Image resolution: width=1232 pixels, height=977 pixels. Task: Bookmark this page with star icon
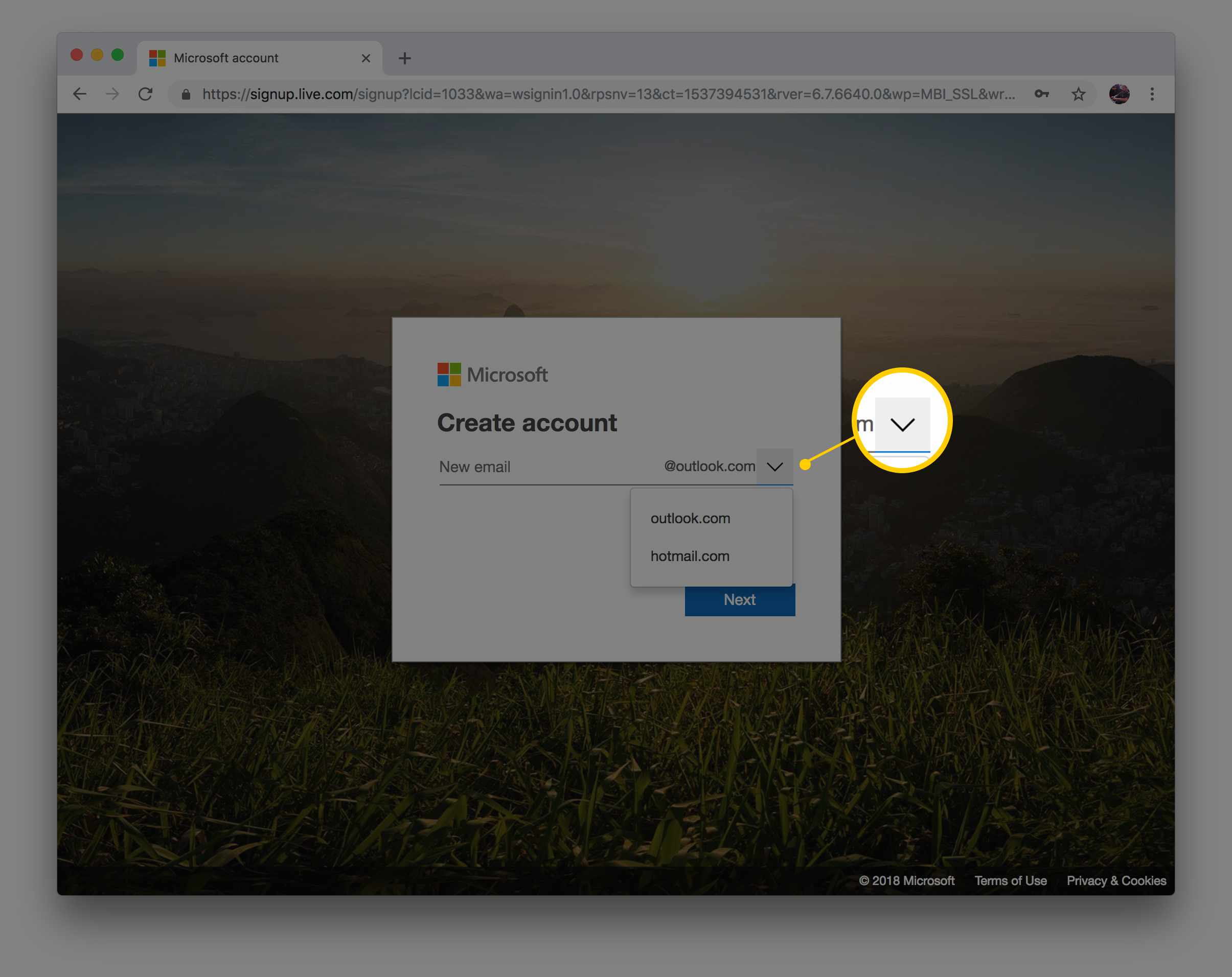pyautogui.click(x=1078, y=94)
